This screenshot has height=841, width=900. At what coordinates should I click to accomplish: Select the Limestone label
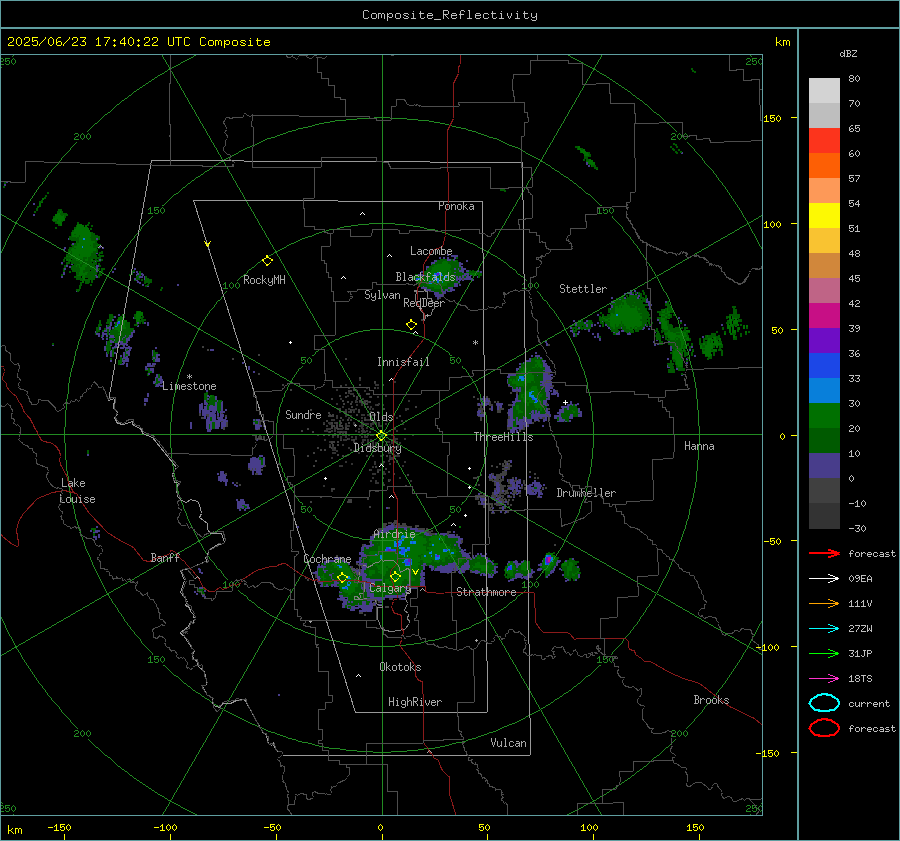189,386
